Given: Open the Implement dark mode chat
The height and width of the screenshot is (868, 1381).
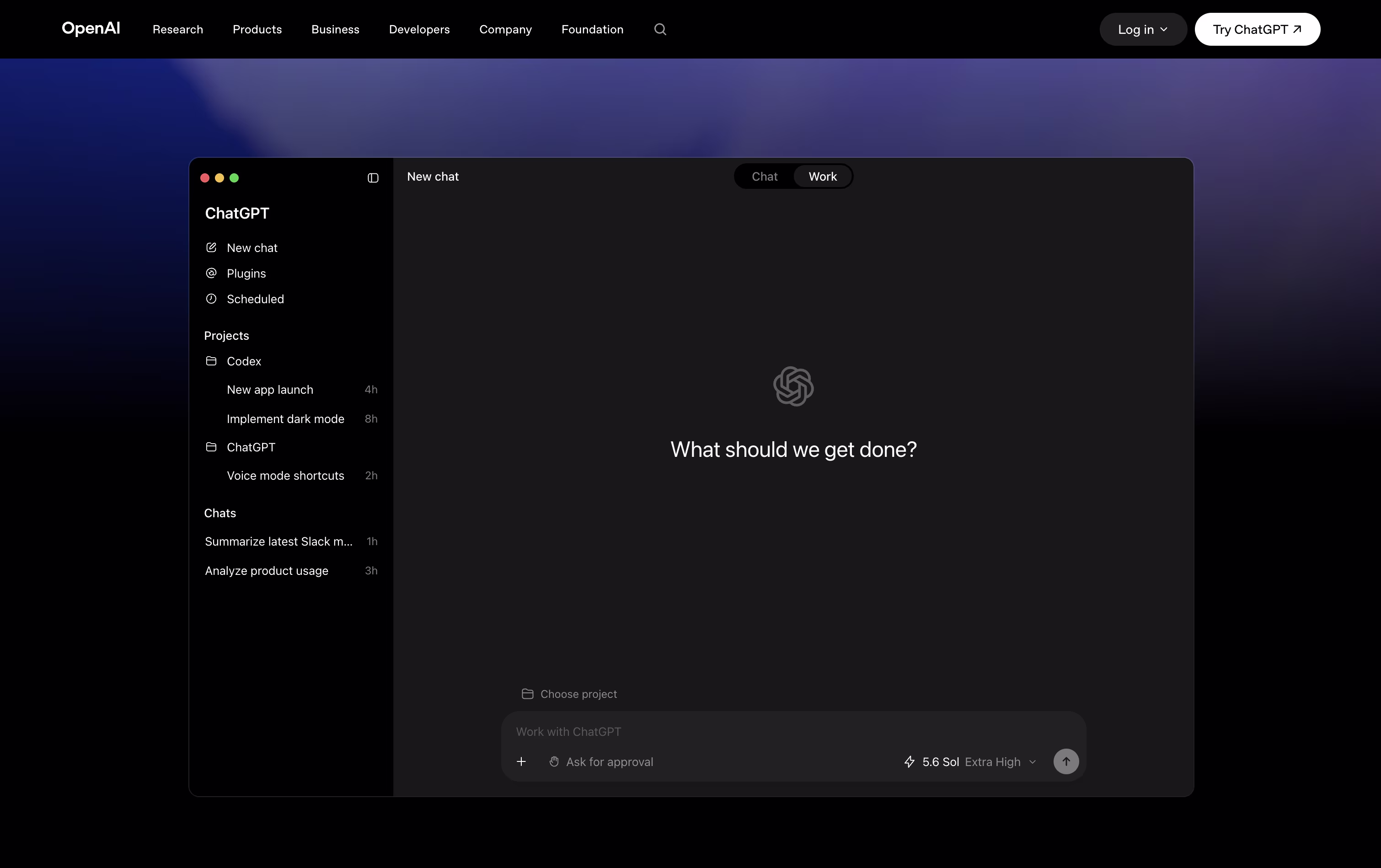Looking at the screenshot, I should click(285, 418).
